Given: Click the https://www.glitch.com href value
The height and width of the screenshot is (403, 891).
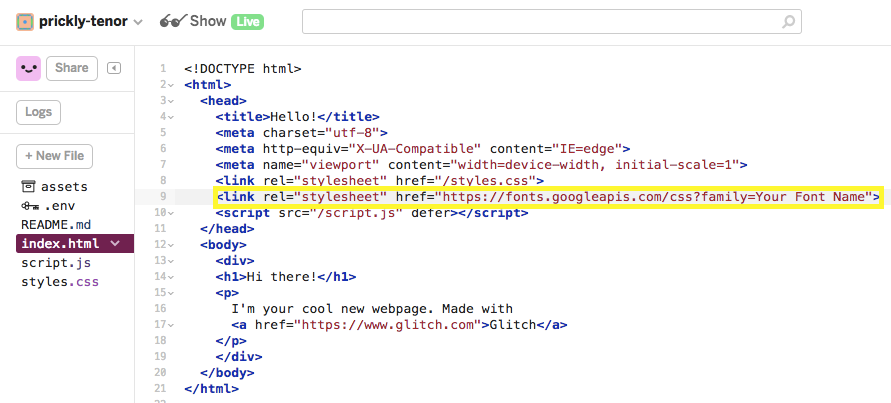Looking at the screenshot, I should point(392,325).
